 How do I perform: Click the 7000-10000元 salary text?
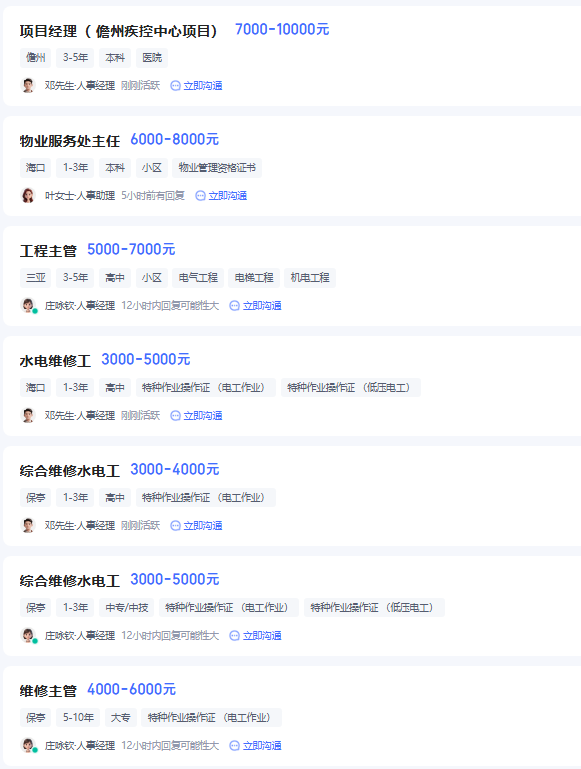click(x=282, y=29)
